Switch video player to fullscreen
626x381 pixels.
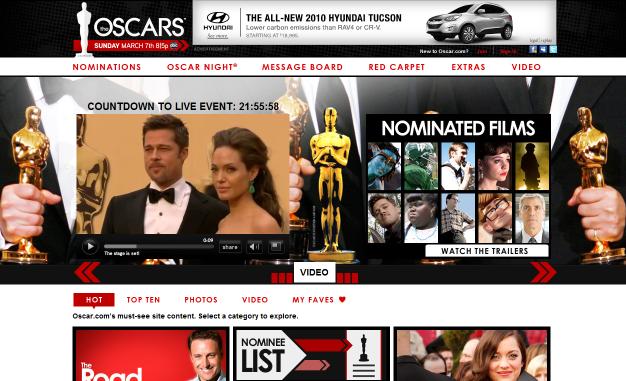point(276,246)
